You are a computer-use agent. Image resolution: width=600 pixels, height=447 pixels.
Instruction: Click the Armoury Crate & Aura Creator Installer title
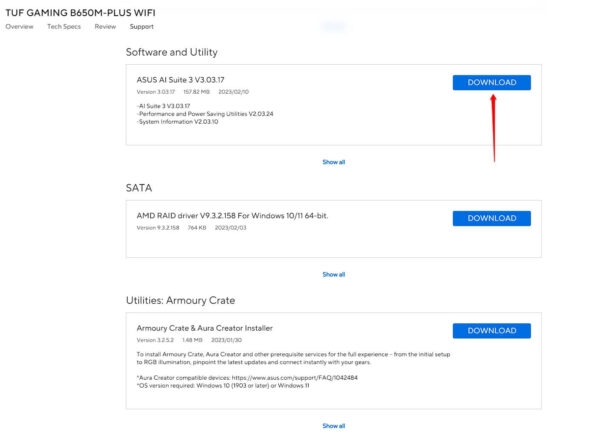pyautogui.click(x=204, y=327)
